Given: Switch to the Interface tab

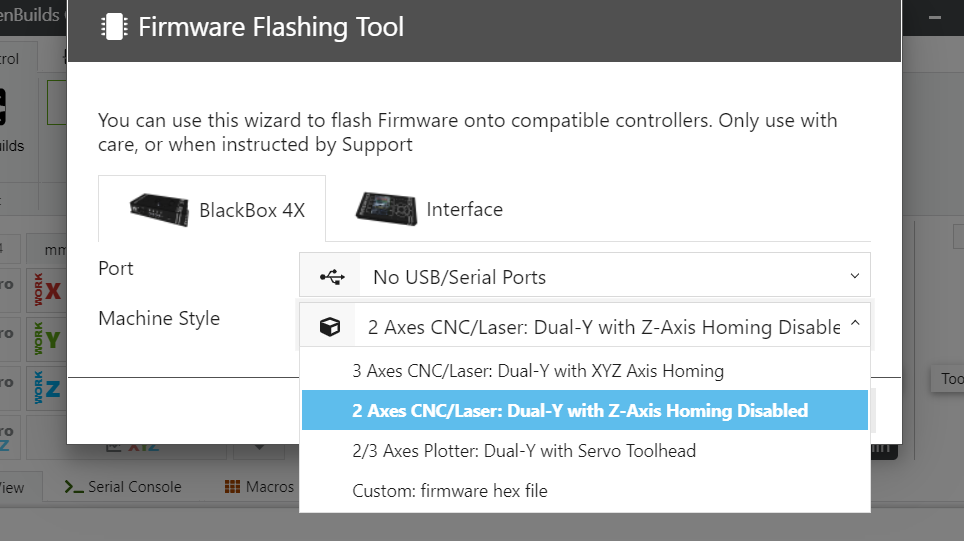Looking at the screenshot, I should pyautogui.click(x=430, y=210).
